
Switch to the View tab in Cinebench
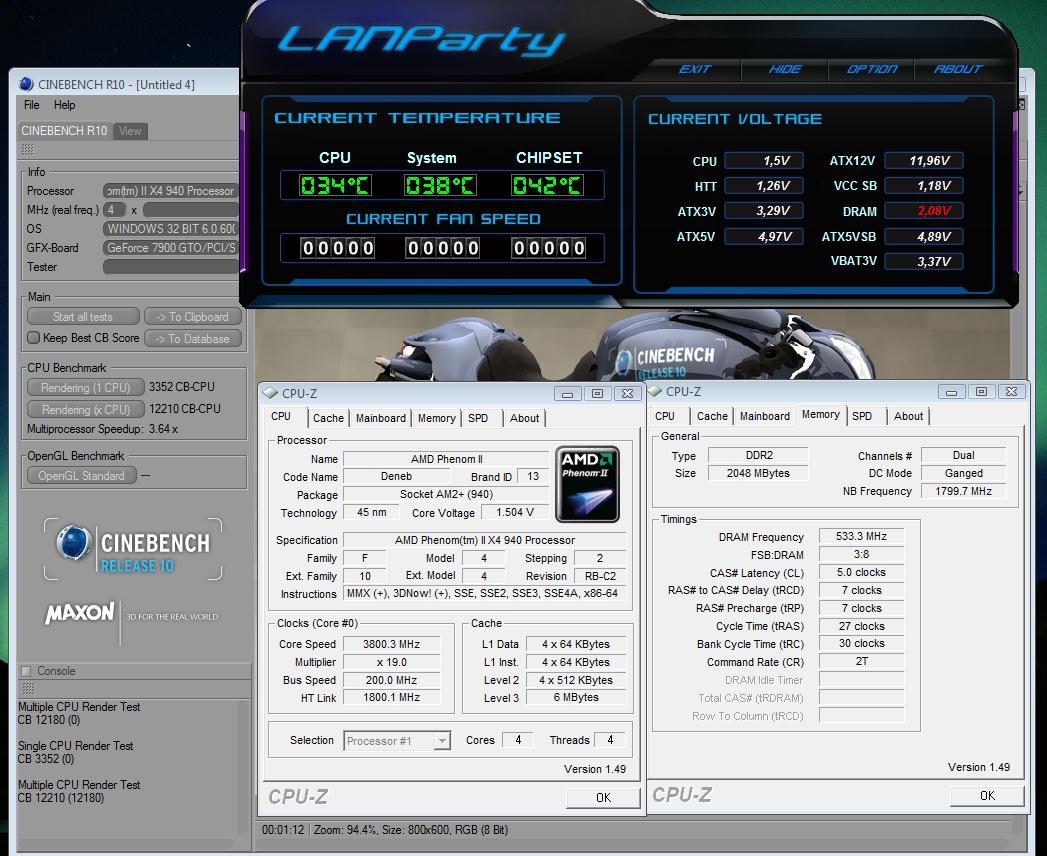coord(130,131)
